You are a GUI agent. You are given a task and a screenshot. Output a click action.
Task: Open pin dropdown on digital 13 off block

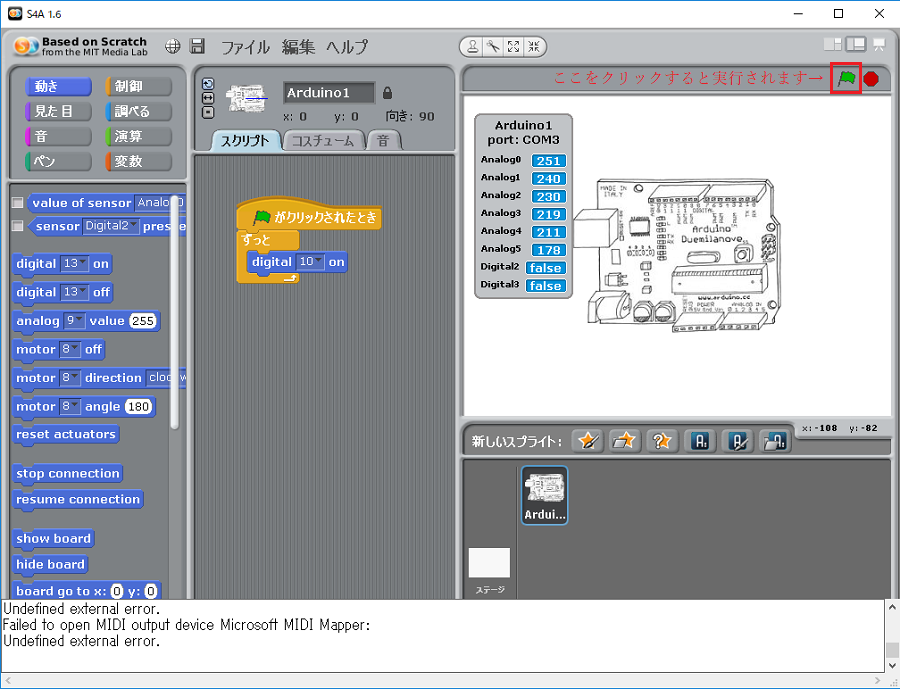pyautogui.click(x=75, y=292)
